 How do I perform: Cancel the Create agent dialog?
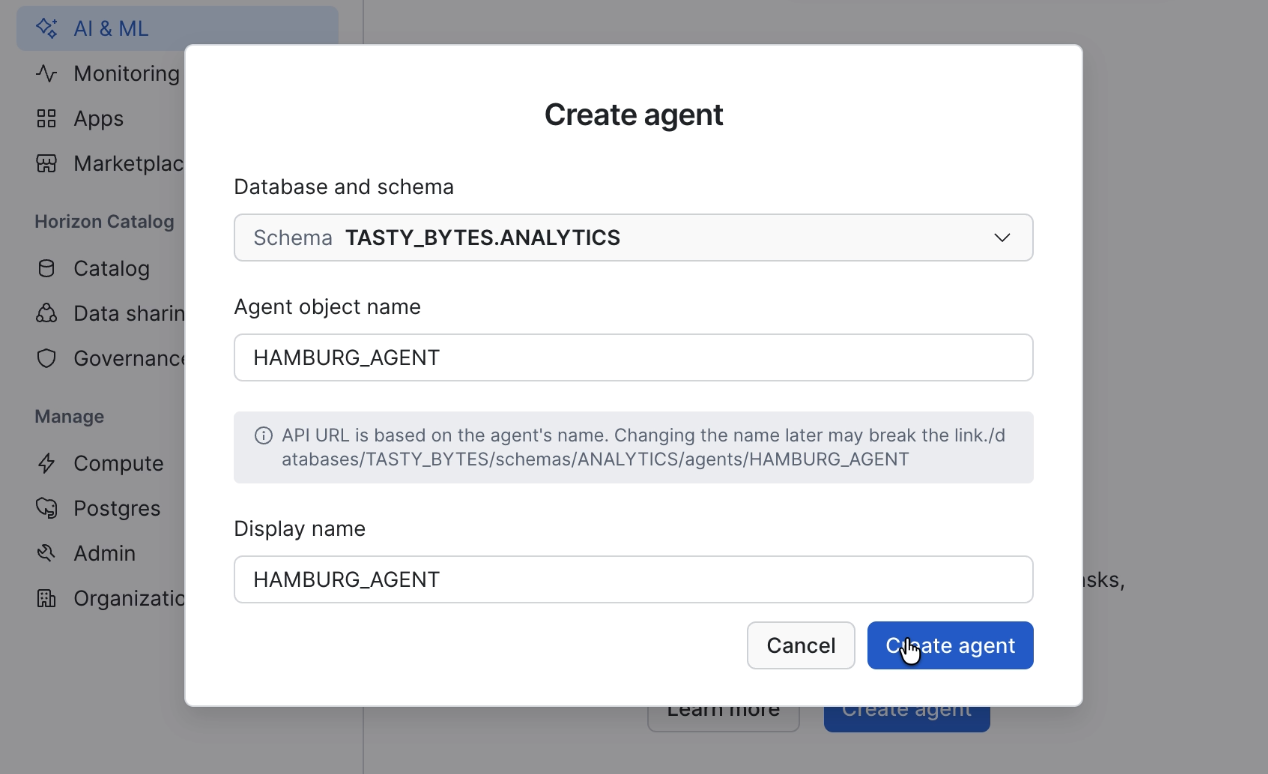pos(801,645)
